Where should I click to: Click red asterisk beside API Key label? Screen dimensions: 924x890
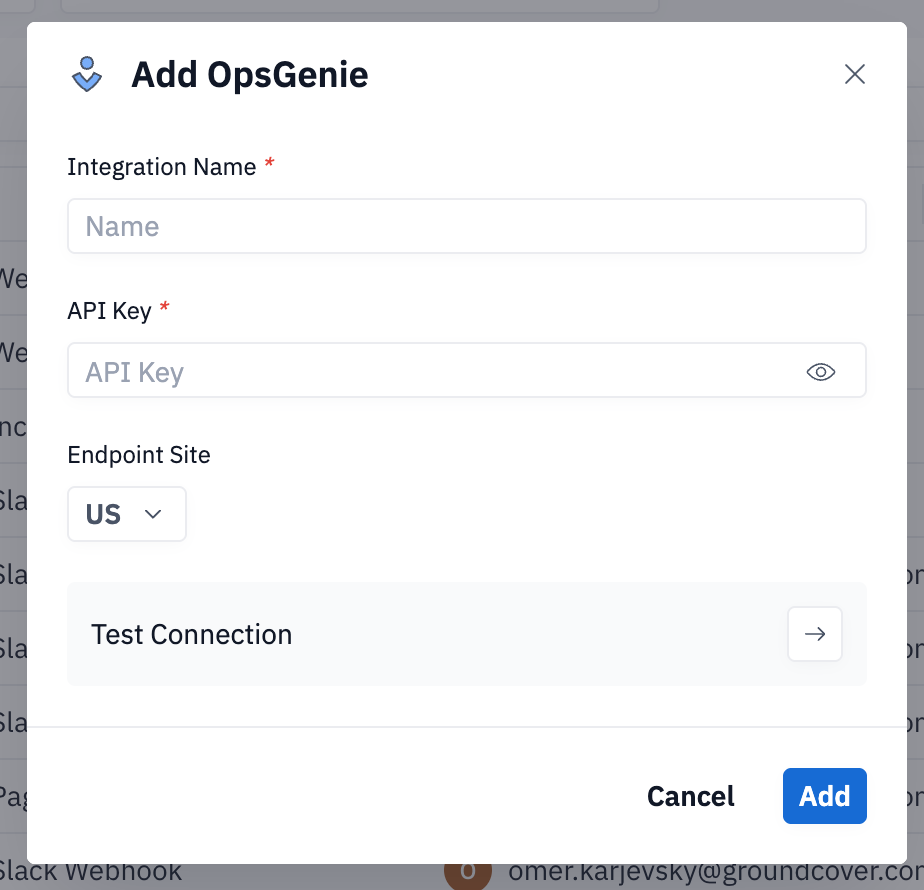(x=164, y=310)
